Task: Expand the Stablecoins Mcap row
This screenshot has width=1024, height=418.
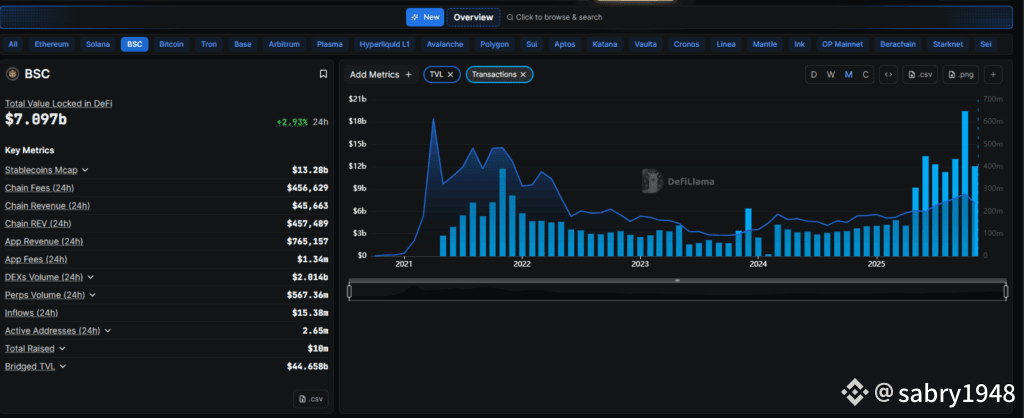Action: pos(85,170)
